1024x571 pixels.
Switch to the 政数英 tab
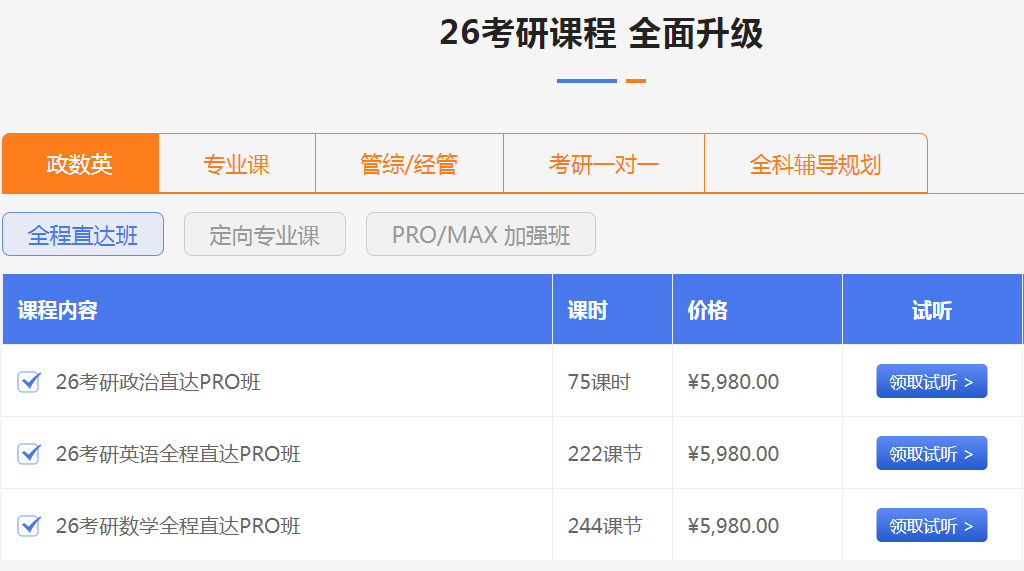(80, 164)
